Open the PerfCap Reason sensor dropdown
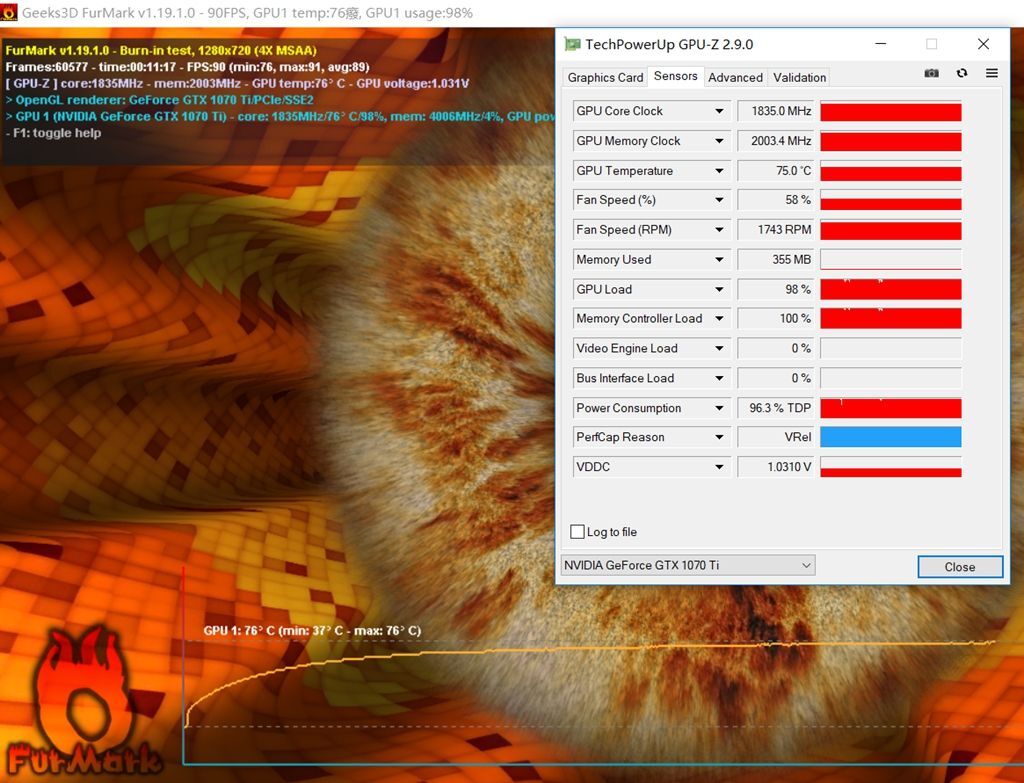1024x783 pixels. (x=719, y=438)
